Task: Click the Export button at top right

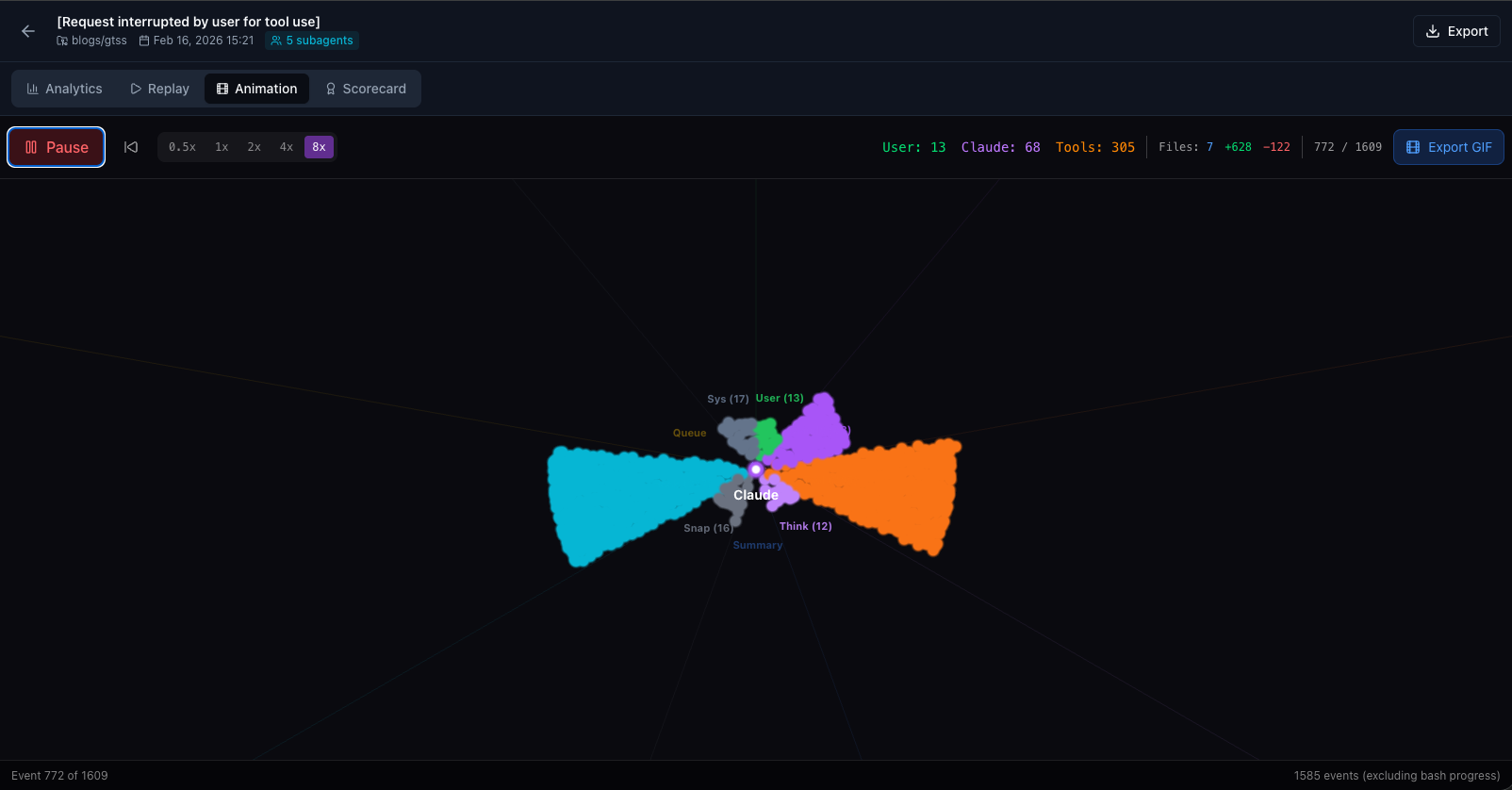Action: [1456, 31]
